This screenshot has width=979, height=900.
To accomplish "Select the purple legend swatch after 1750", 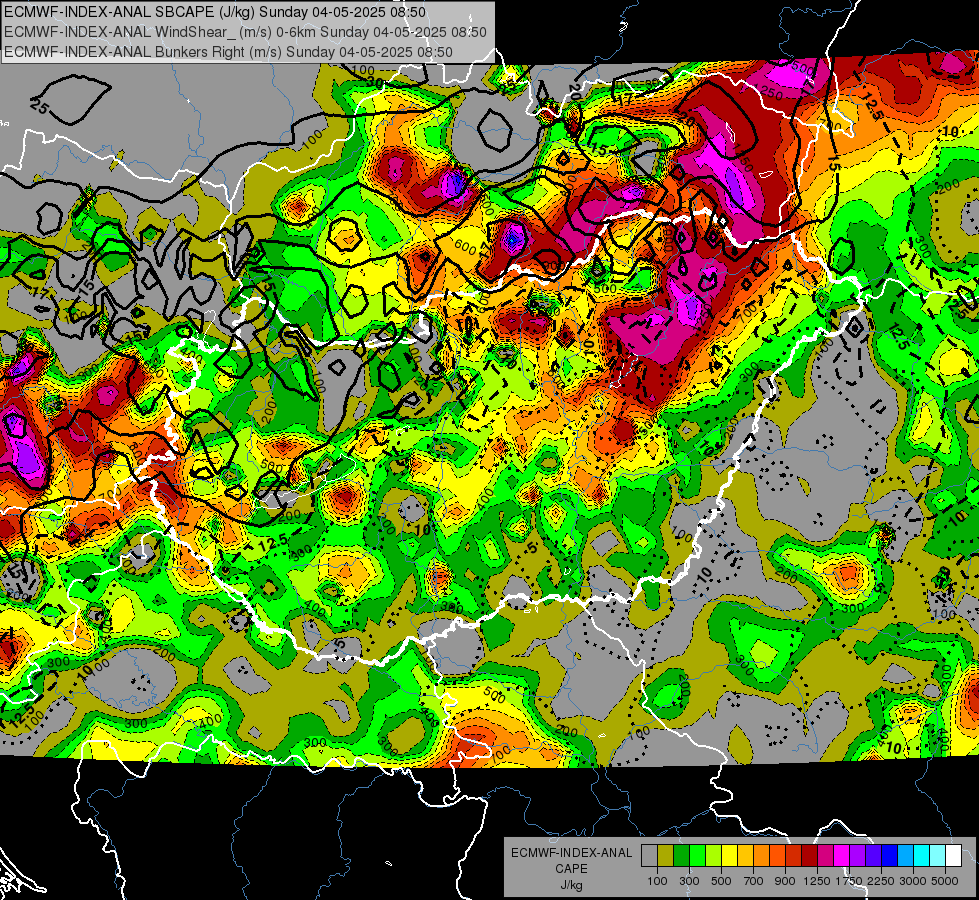I will pos(858,855).
